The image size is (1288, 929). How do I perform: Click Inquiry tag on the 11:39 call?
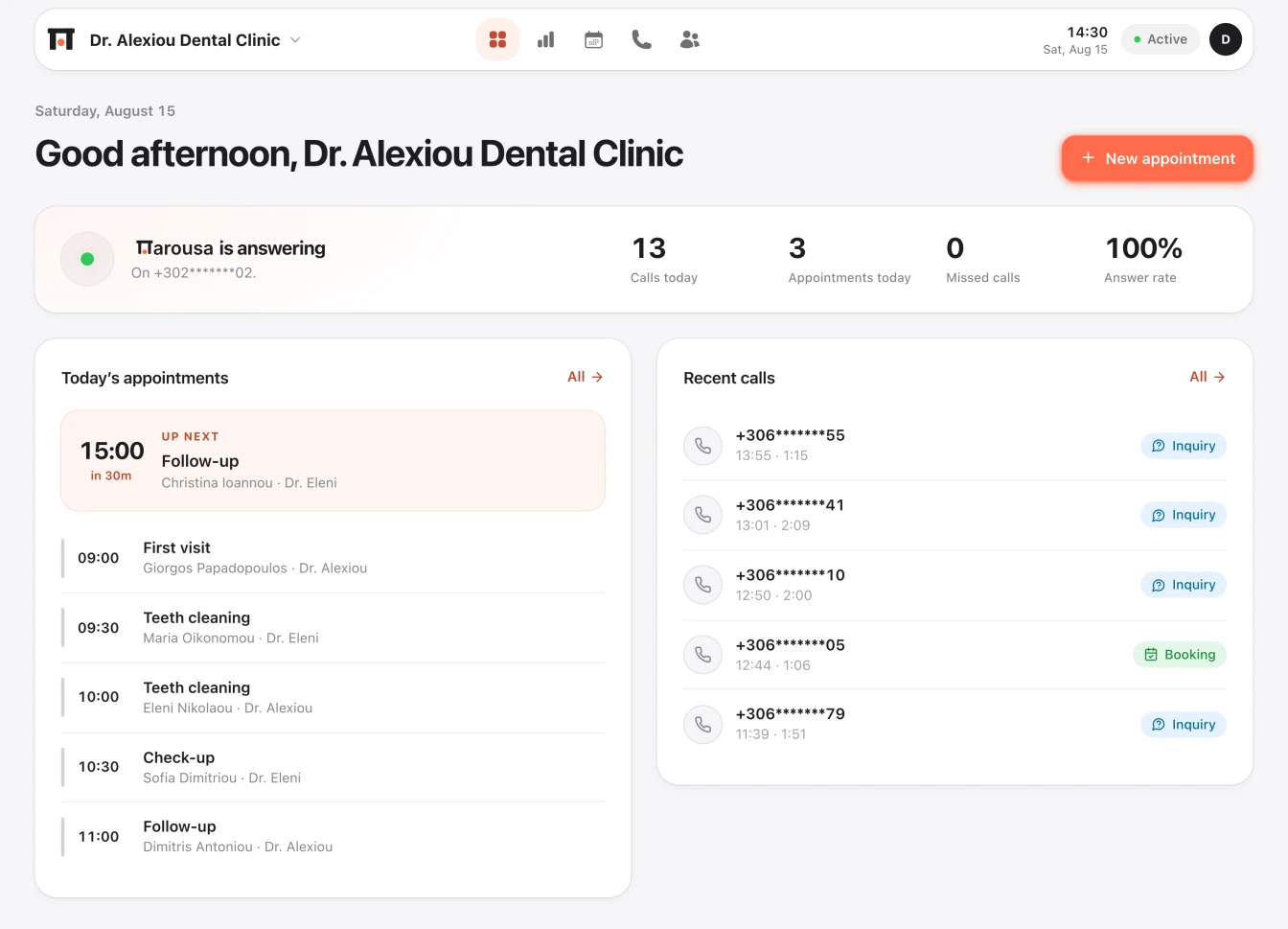click(1184, 725)
